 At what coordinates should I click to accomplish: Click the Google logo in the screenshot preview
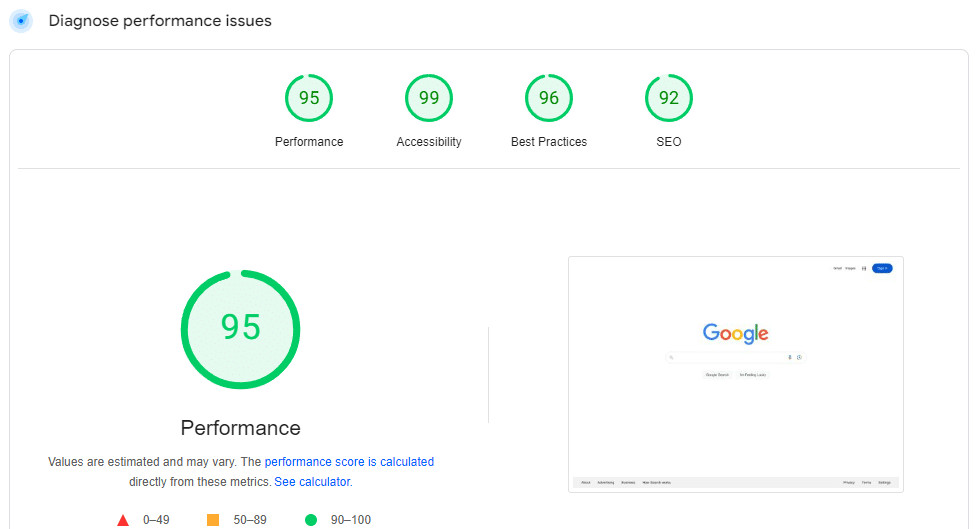point(735,333)
